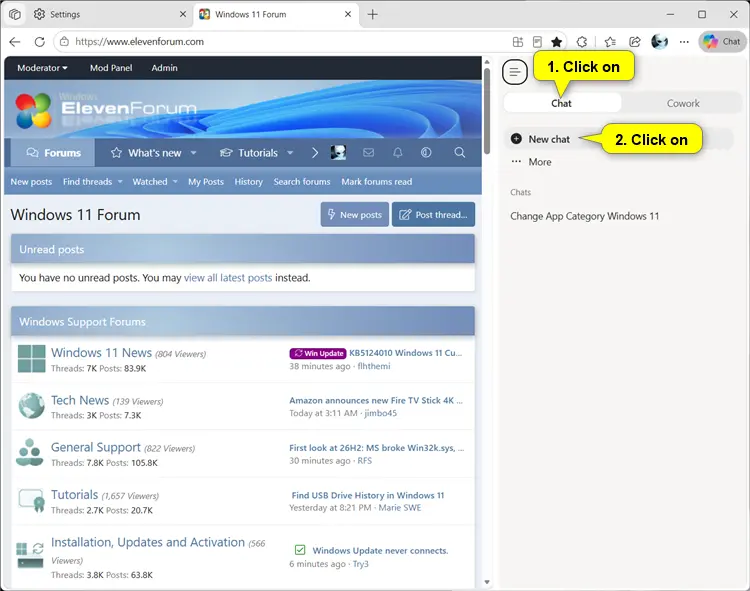Image resolution: width=750 pixels, height=591 pixels.
Task: Show more navigation items chevron
Action: tap(315, 153)
